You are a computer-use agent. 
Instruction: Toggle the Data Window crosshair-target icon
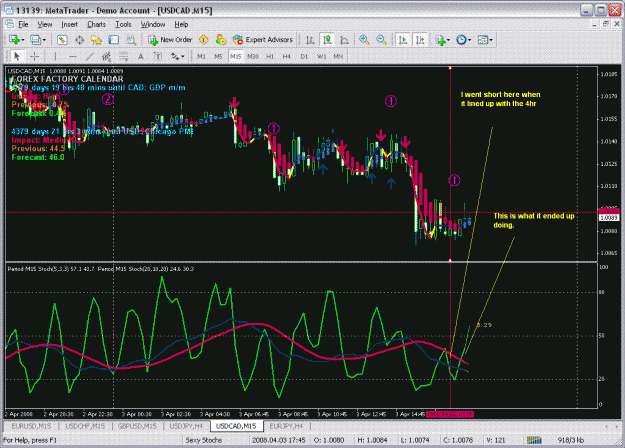point(79,39)
